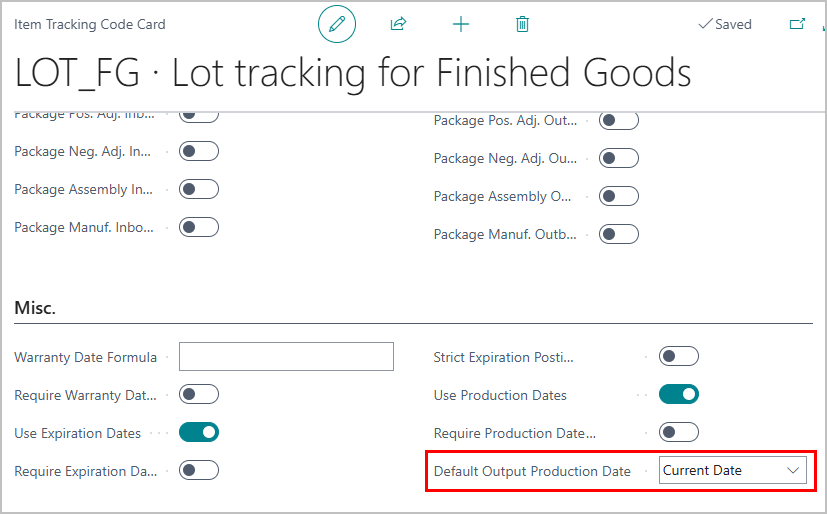Click the Use Production Dates label
Image resolution: width=827 pixels, height=514 pixels.
[500, 395]
